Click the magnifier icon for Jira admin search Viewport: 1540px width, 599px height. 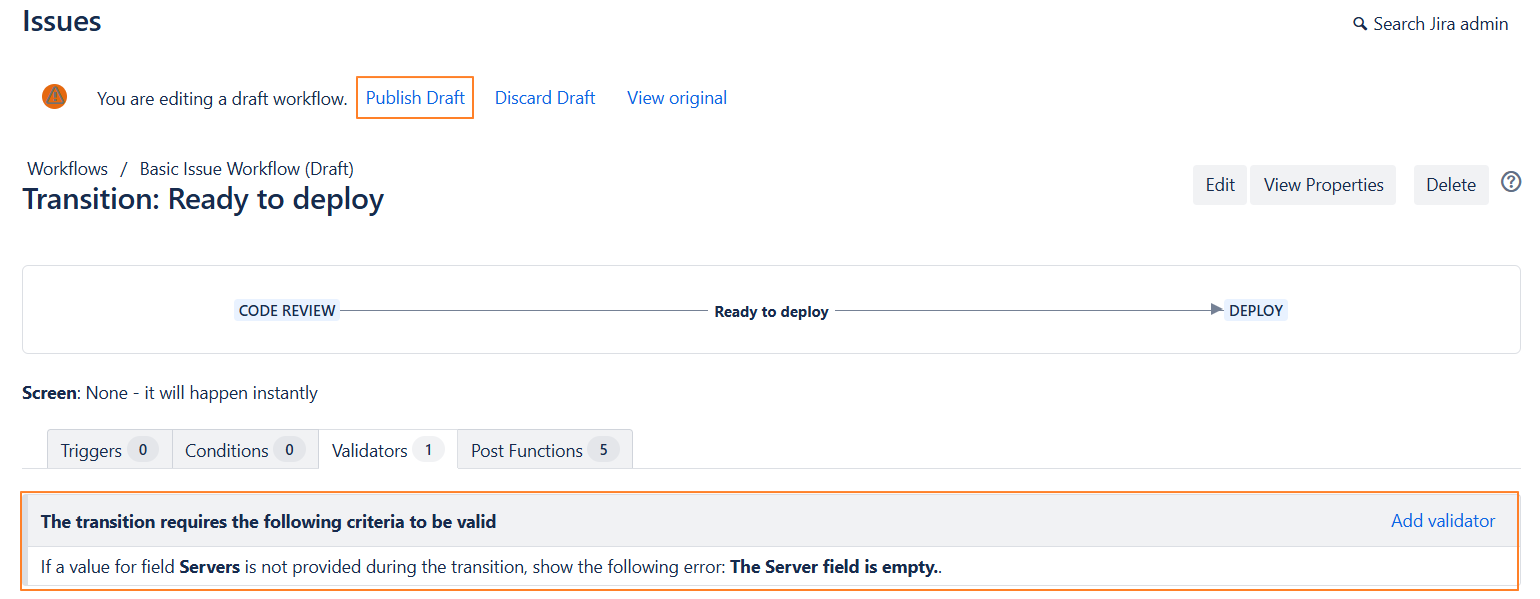pyautogui.click(x=1360, y=24)
